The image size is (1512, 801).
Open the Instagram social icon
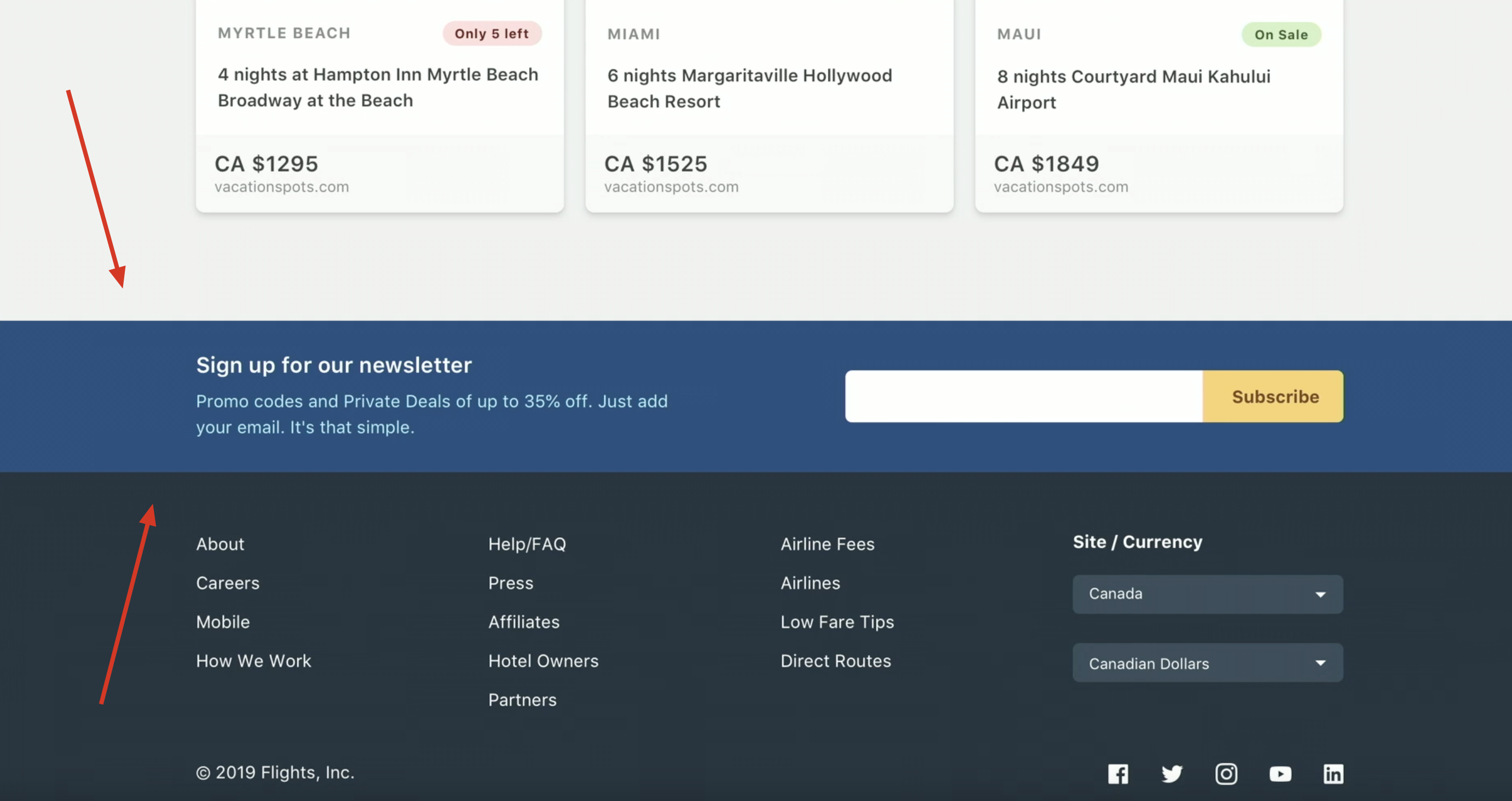tap(1226, 774)
